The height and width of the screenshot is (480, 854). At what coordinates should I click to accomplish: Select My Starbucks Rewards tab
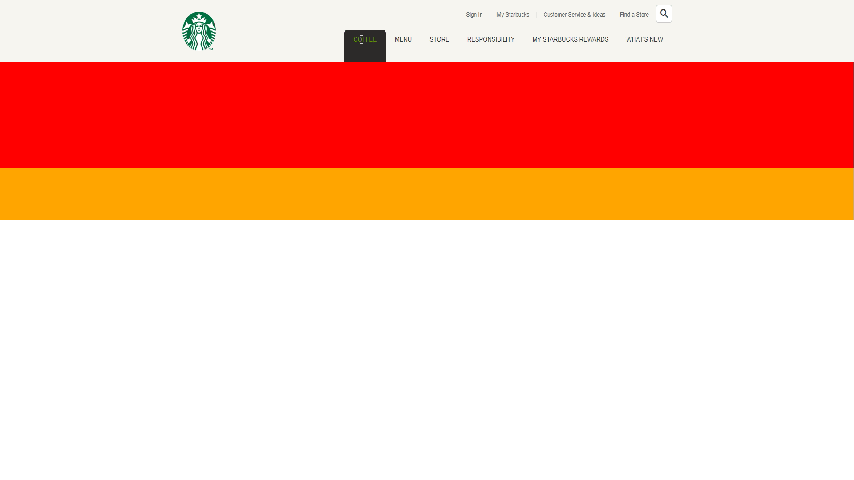(570, 40)
